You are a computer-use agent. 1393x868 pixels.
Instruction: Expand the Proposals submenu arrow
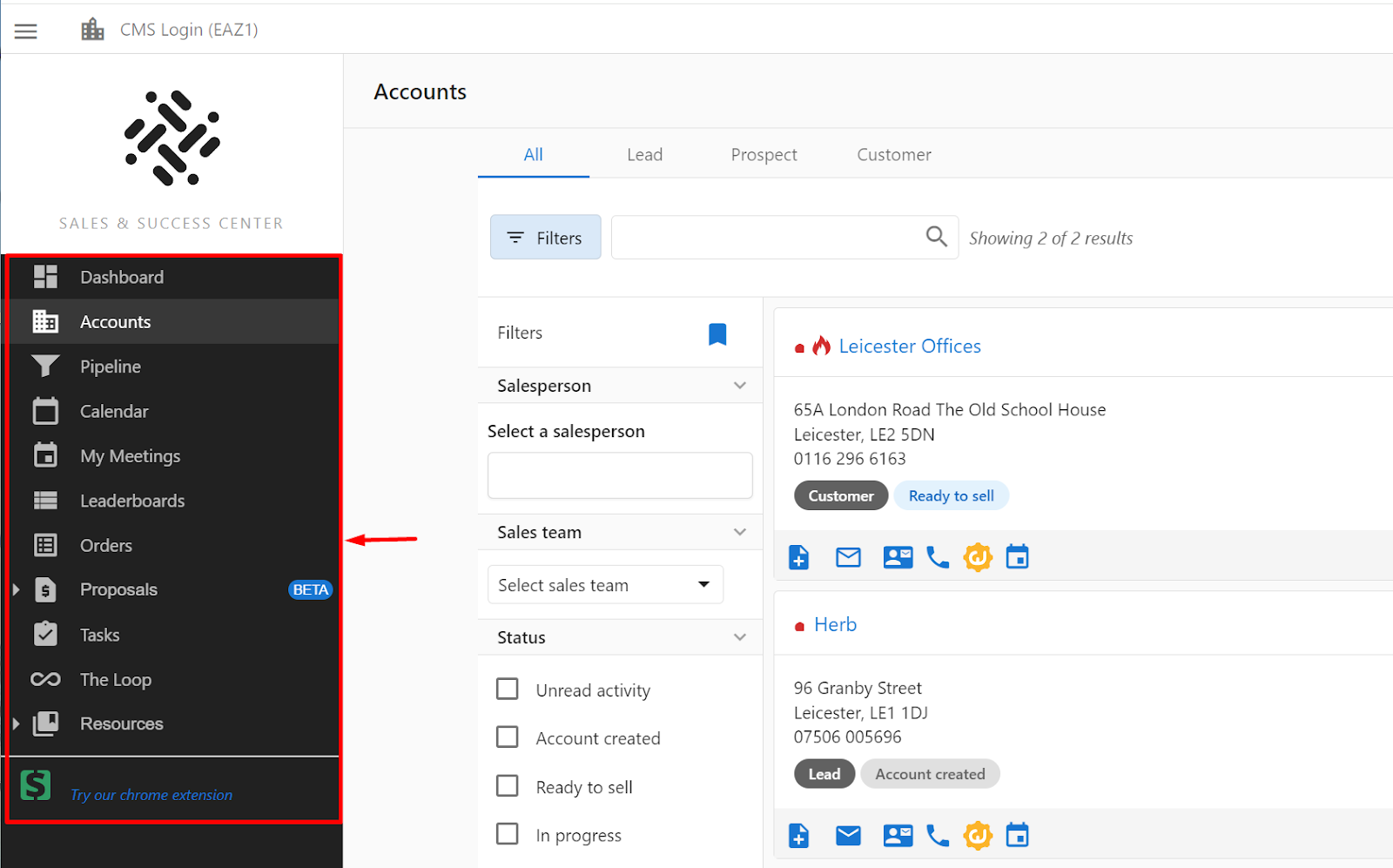pyautogui.click(x=16, y=589)
